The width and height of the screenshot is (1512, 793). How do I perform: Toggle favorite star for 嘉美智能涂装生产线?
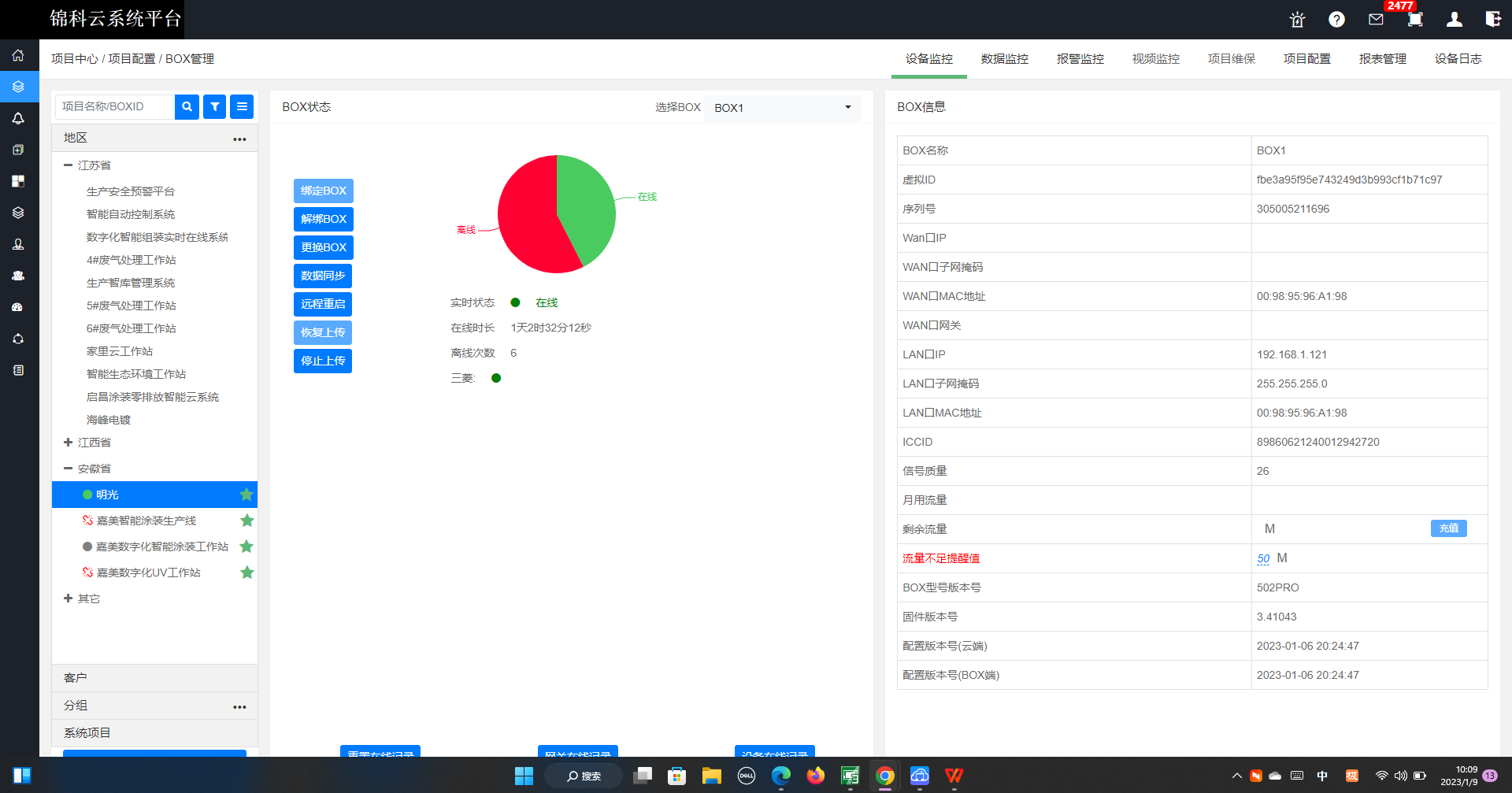point(246,521)
